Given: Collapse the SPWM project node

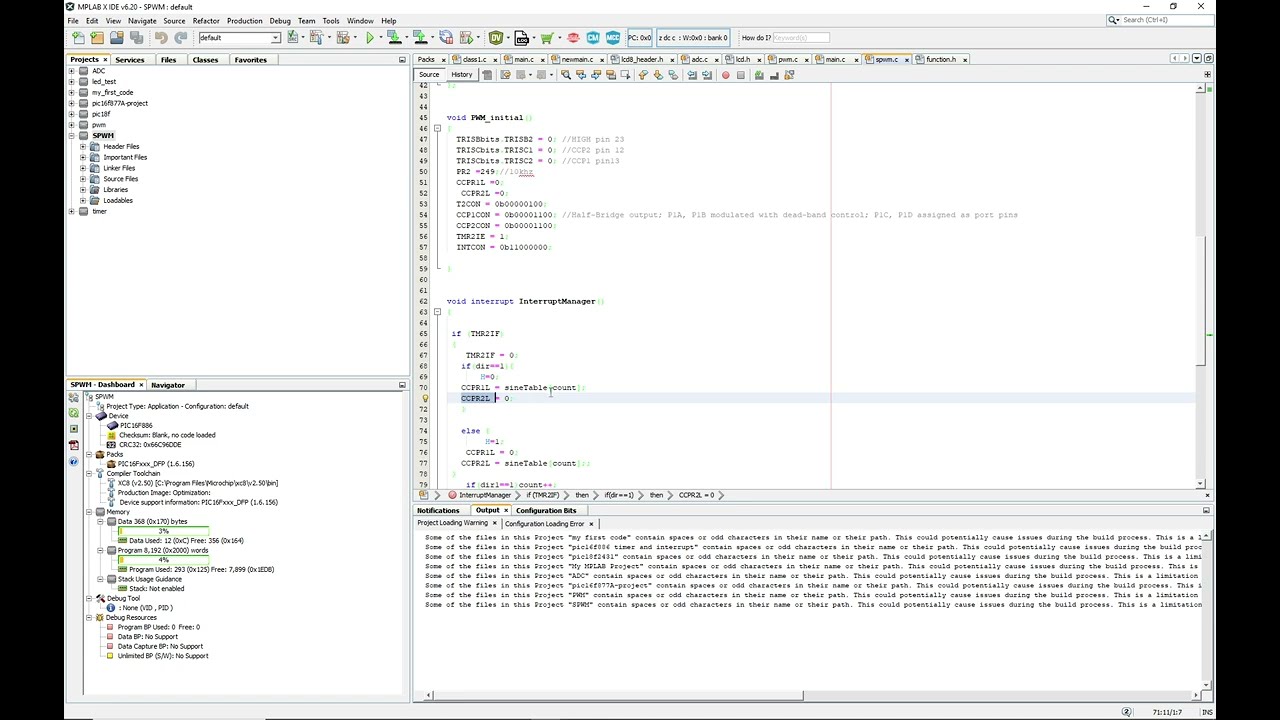Looking at the screenshot, I should coord(71,136).
